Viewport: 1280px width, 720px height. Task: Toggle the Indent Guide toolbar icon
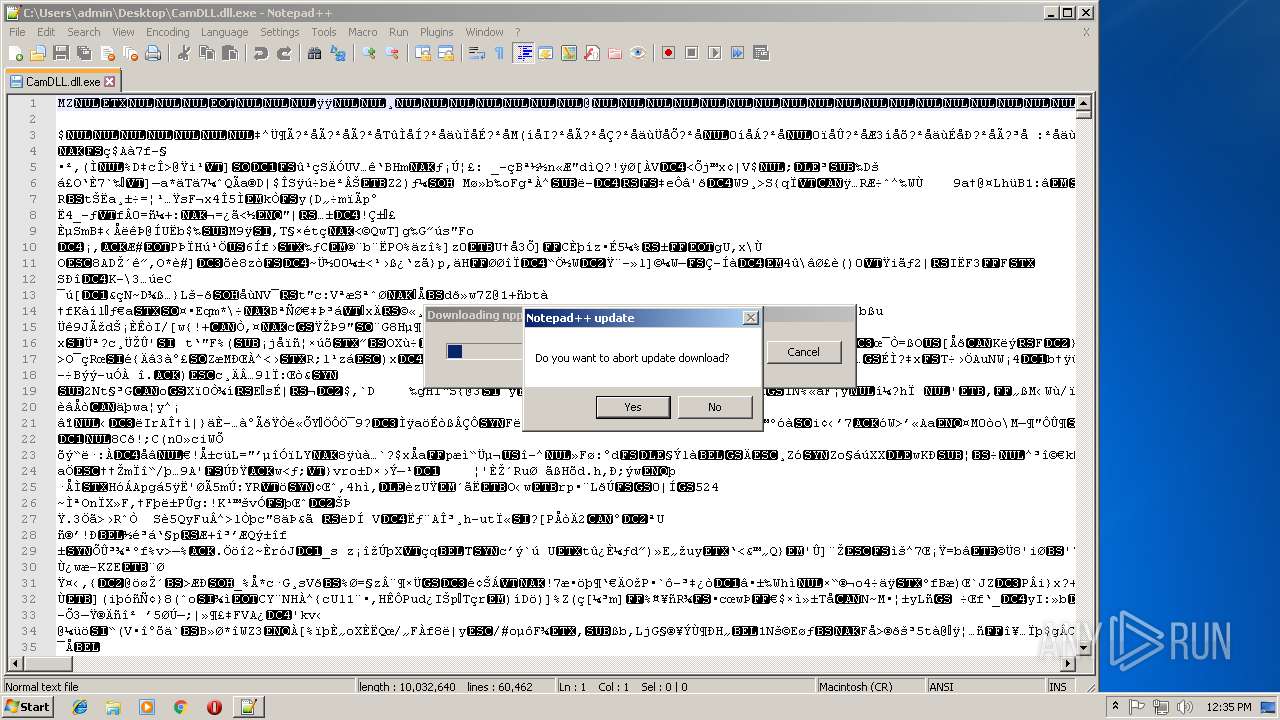tap(523, 53)
